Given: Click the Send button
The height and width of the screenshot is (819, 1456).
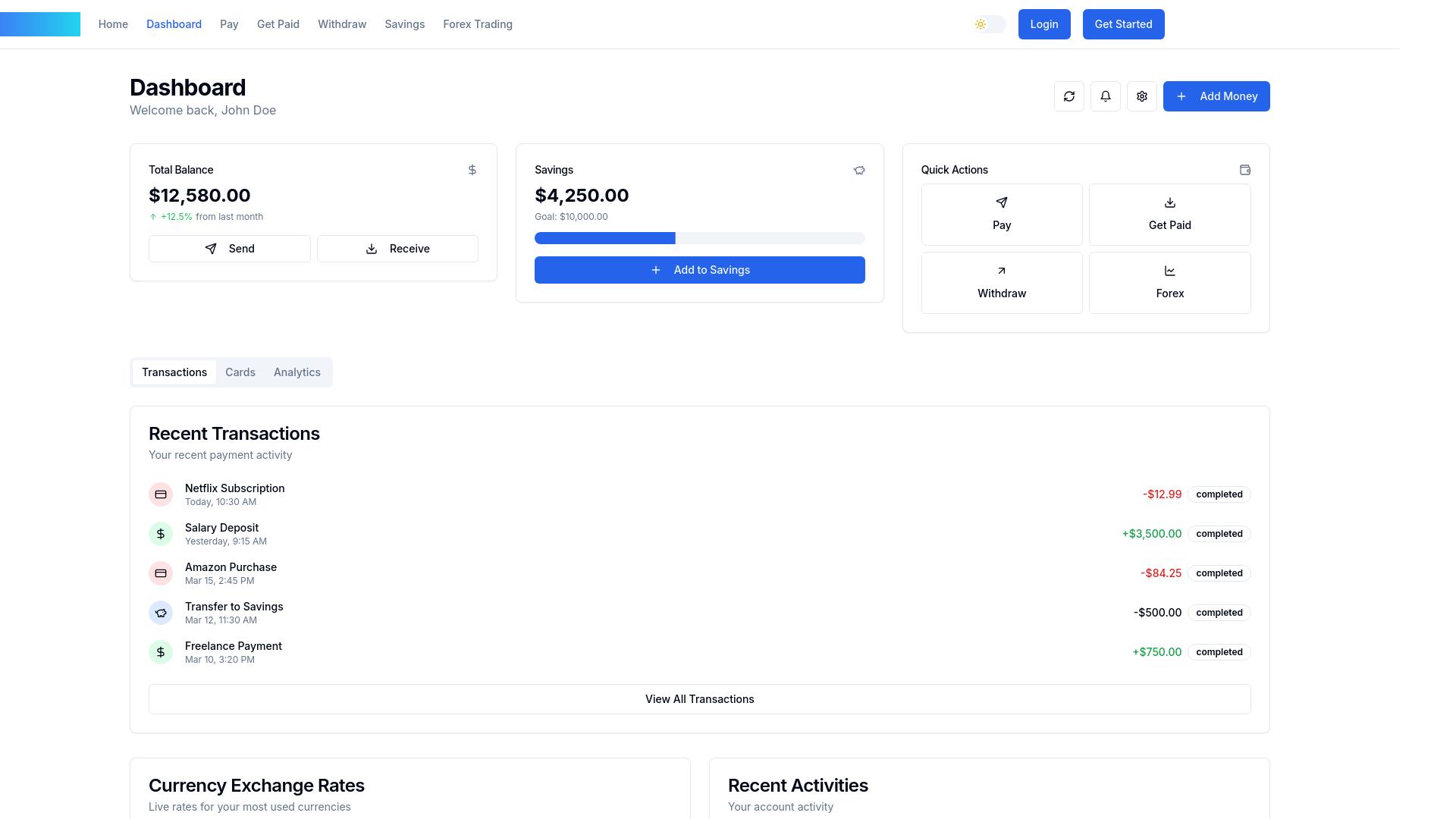Looking at the screenshot, I should pos(229,249).
